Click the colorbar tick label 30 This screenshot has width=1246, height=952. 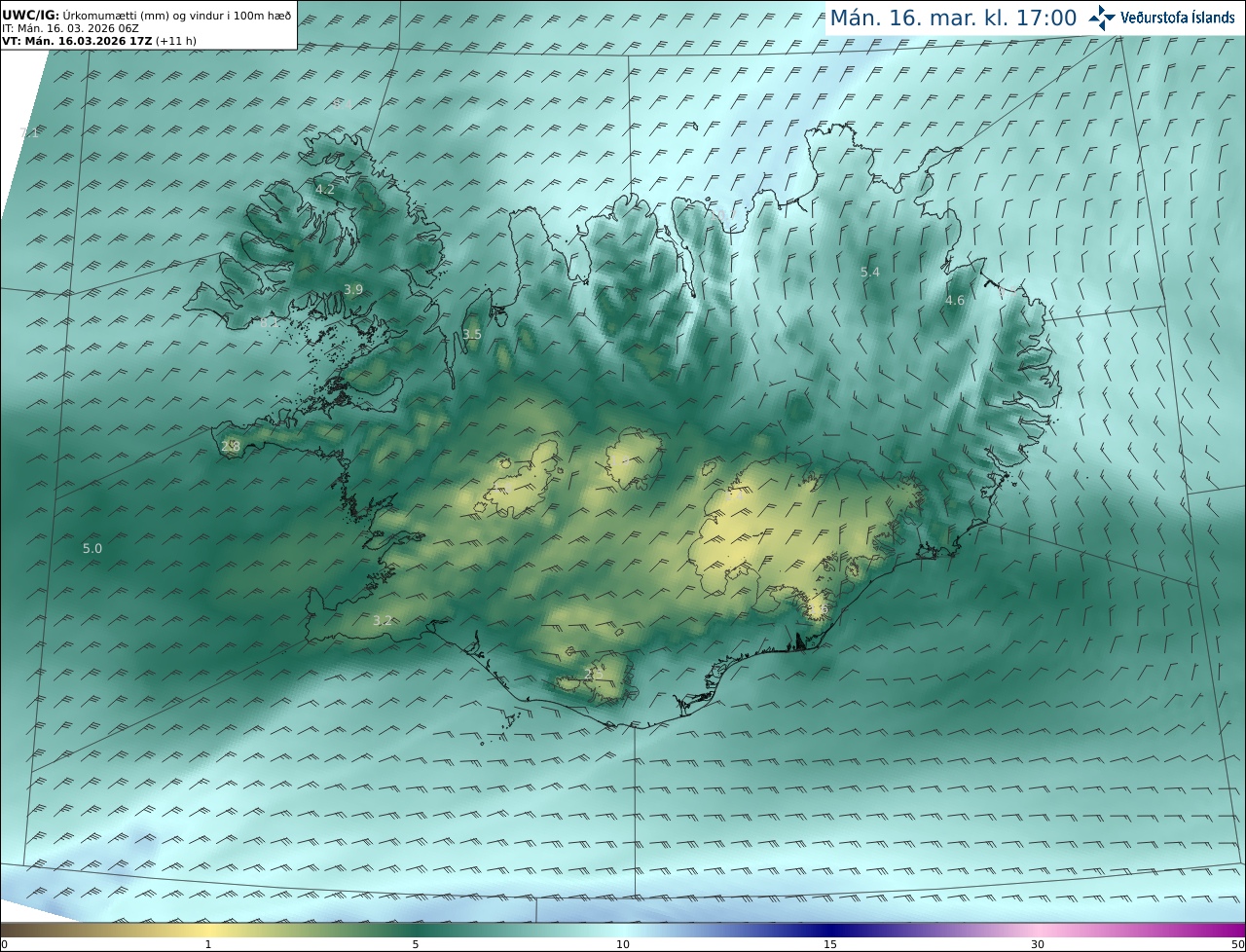pyautogui.click(x=1038, y=944)
